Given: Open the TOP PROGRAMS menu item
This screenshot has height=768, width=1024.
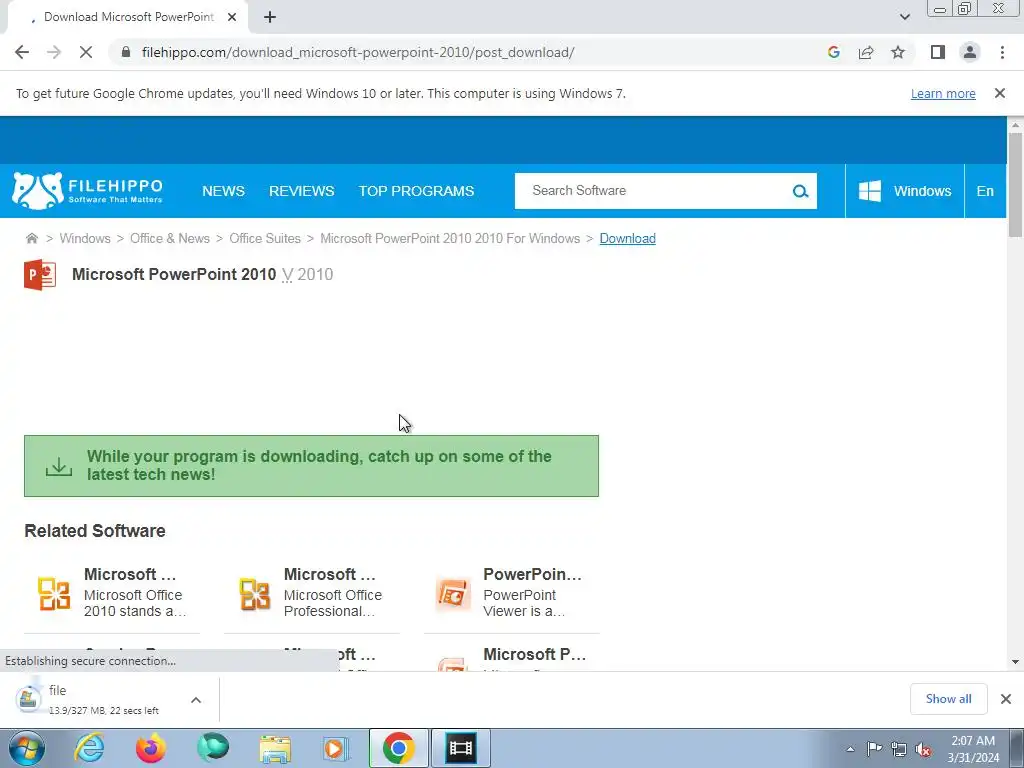Looking at the screenshot, I should 416,191.
